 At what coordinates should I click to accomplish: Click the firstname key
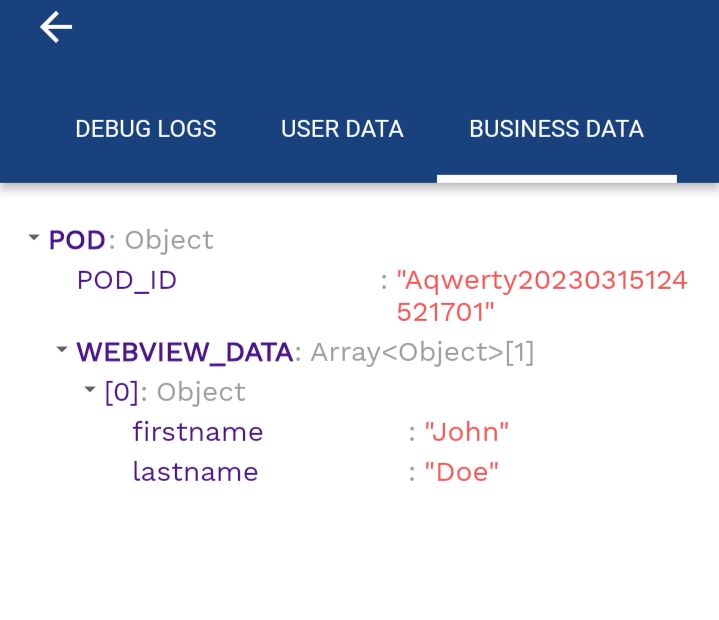(198, 432)
